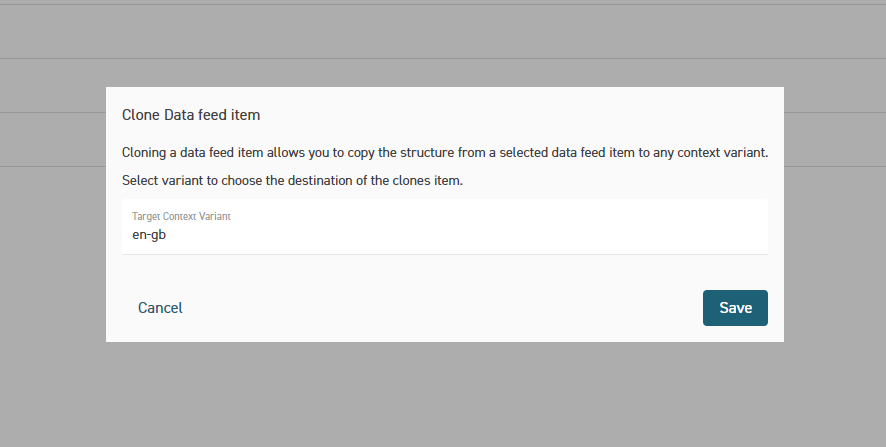Cancel the clone dialog
This screenshot has height=447, width=886.
pyautogui.click(x=160, y=308)
